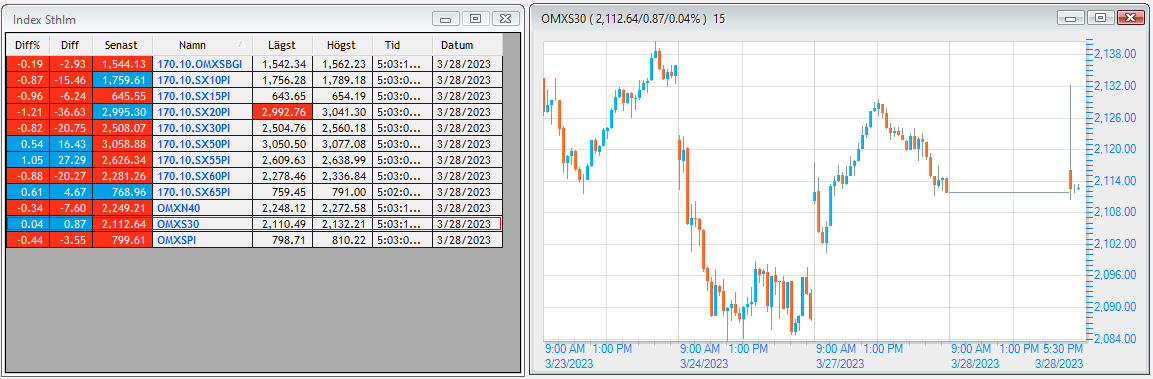Select the OMXSPI index name
Screen dimensions: 1153x379
177,240
